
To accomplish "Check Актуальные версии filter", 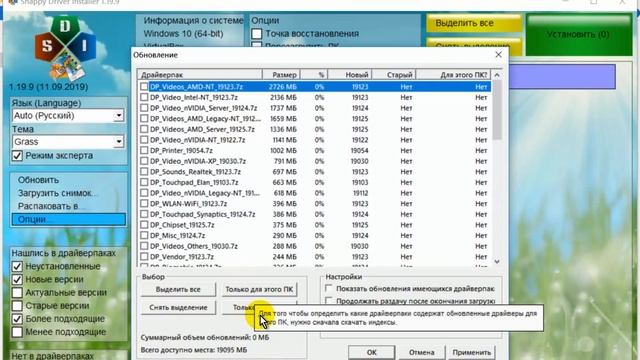I will coord(17,293).
